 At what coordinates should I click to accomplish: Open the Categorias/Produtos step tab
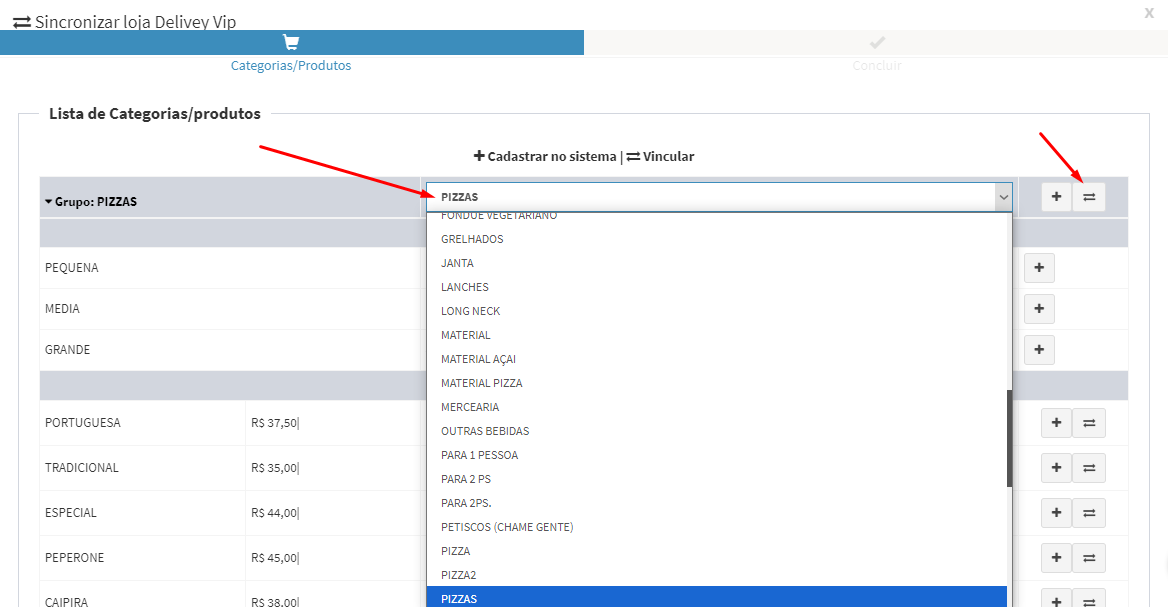click(x=291, y=53)
